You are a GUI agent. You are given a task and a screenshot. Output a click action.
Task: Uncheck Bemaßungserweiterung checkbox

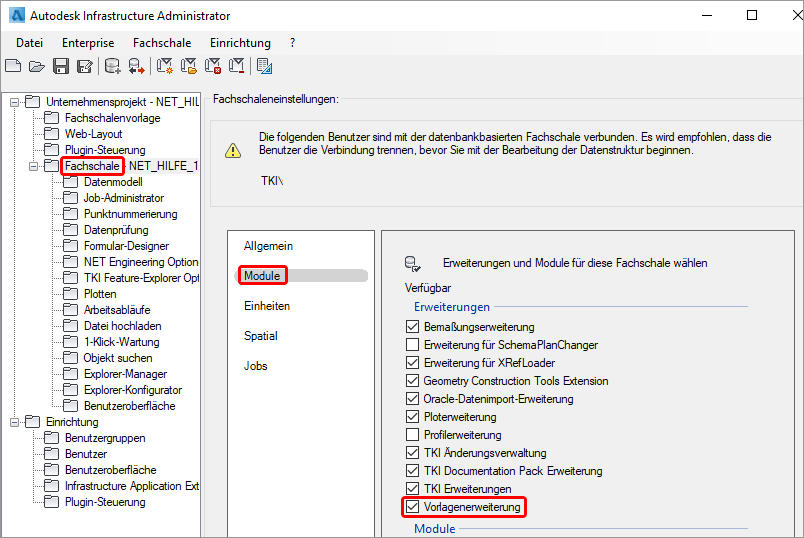click(412, 327)
